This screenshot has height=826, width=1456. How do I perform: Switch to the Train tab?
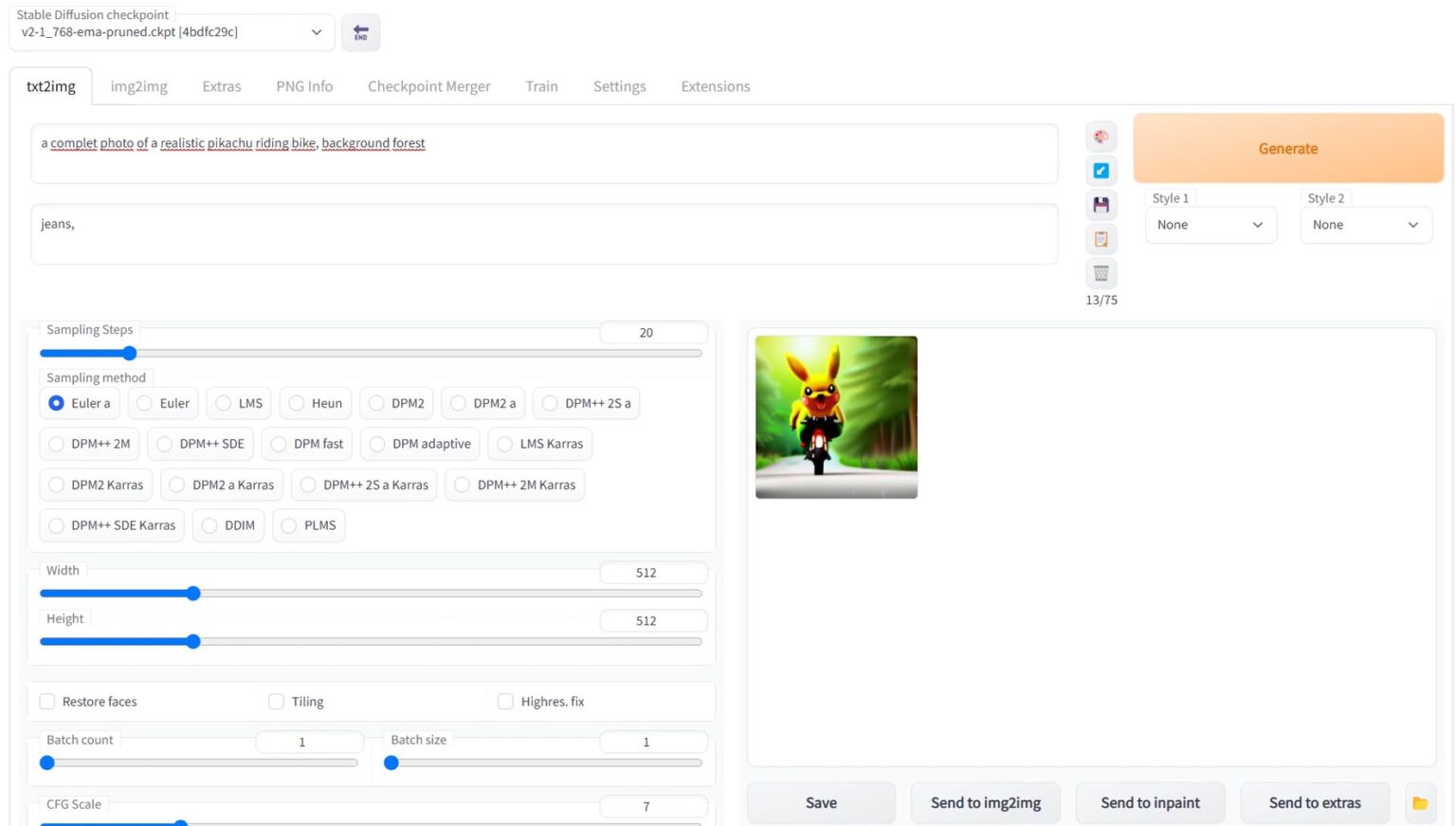[x=542, y=86]
